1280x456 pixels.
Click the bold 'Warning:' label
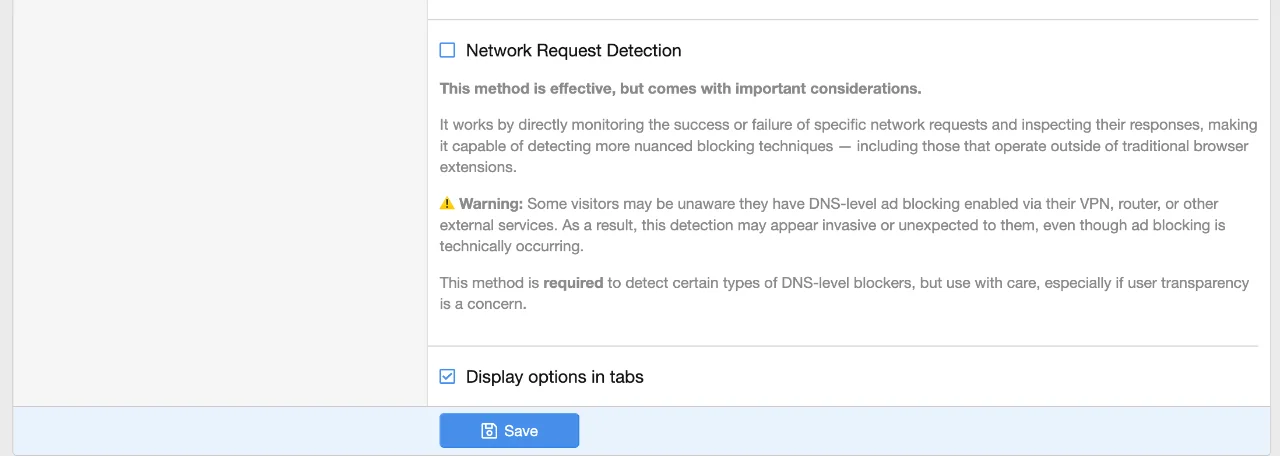(x=491, y=204)
